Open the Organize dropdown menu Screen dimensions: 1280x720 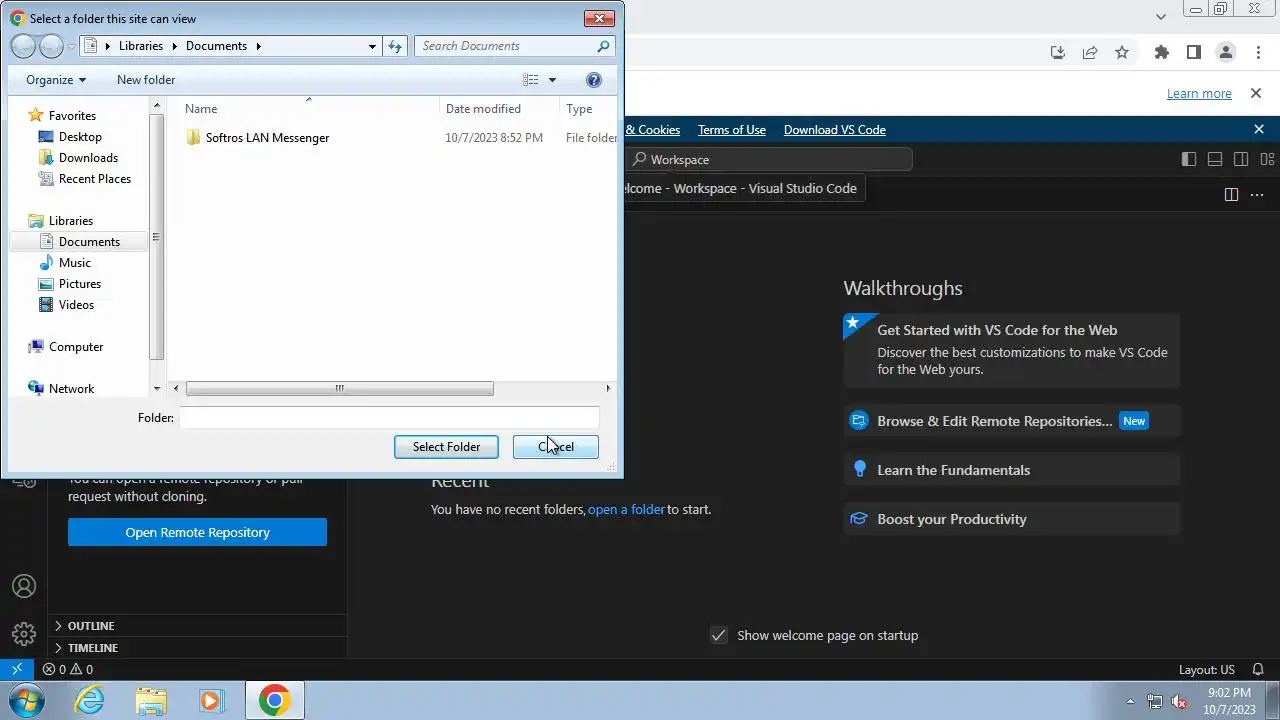pos(56,80)
